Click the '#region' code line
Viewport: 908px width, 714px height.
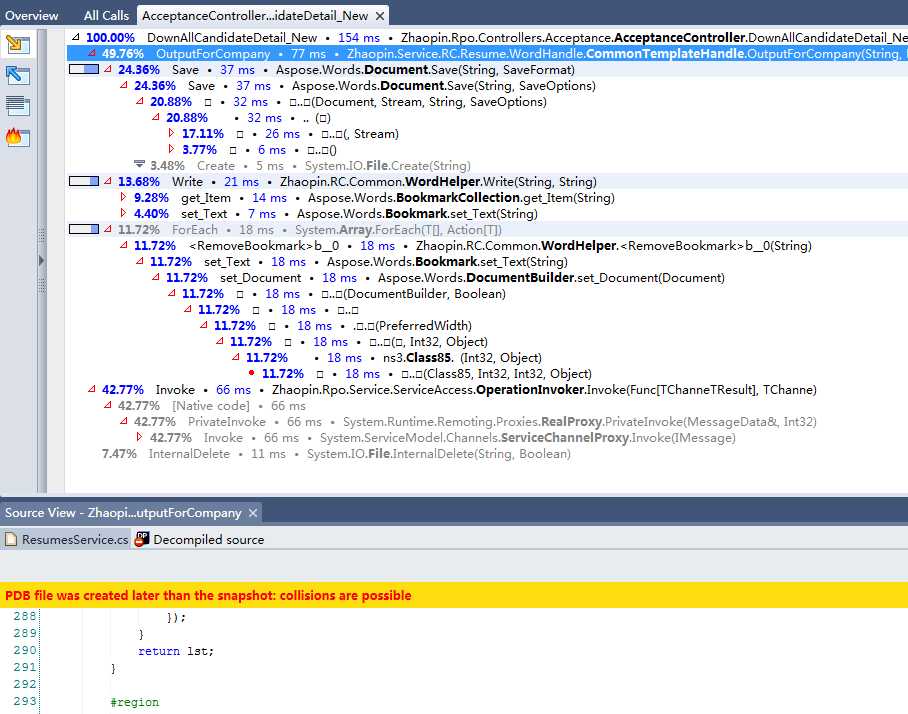134,702
